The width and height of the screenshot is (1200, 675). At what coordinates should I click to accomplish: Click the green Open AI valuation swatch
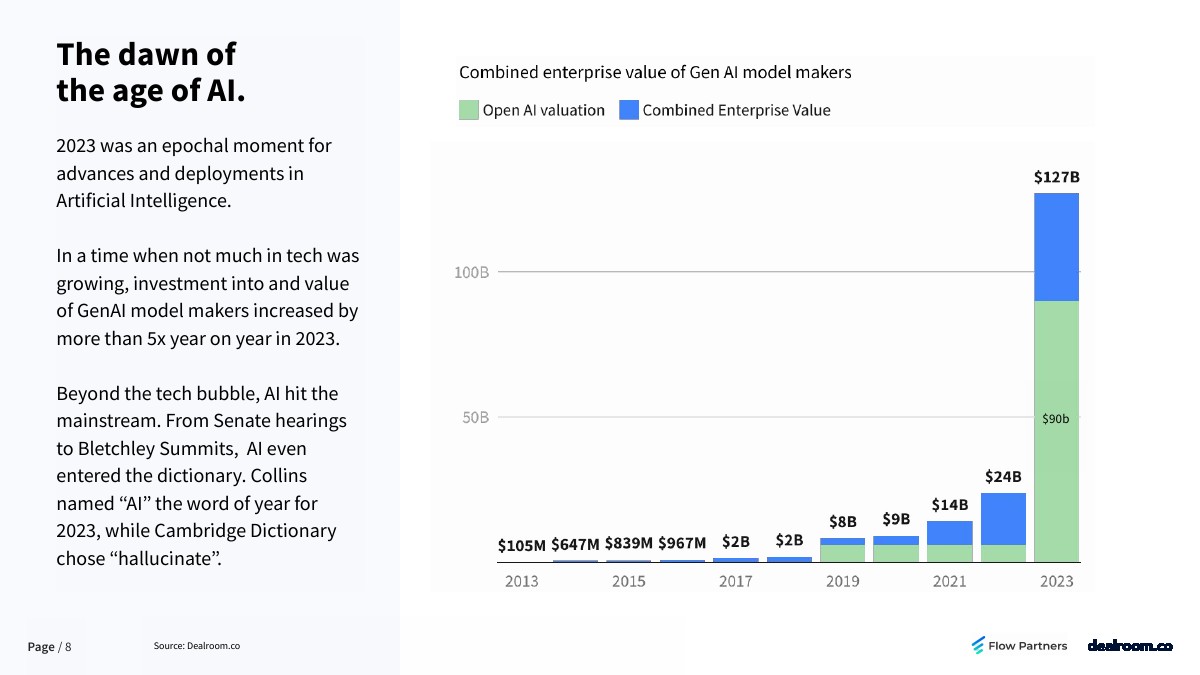468,110
